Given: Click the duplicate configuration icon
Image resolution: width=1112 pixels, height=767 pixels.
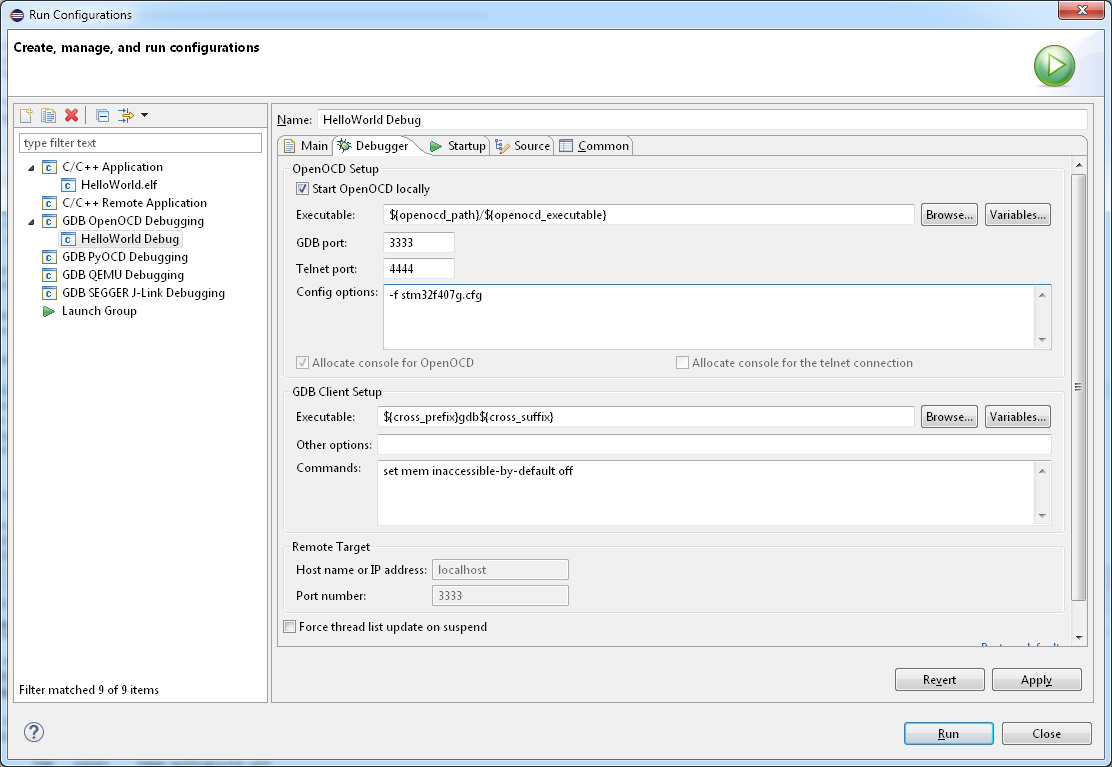Looking at the screenshot, I should coord(48,115).
